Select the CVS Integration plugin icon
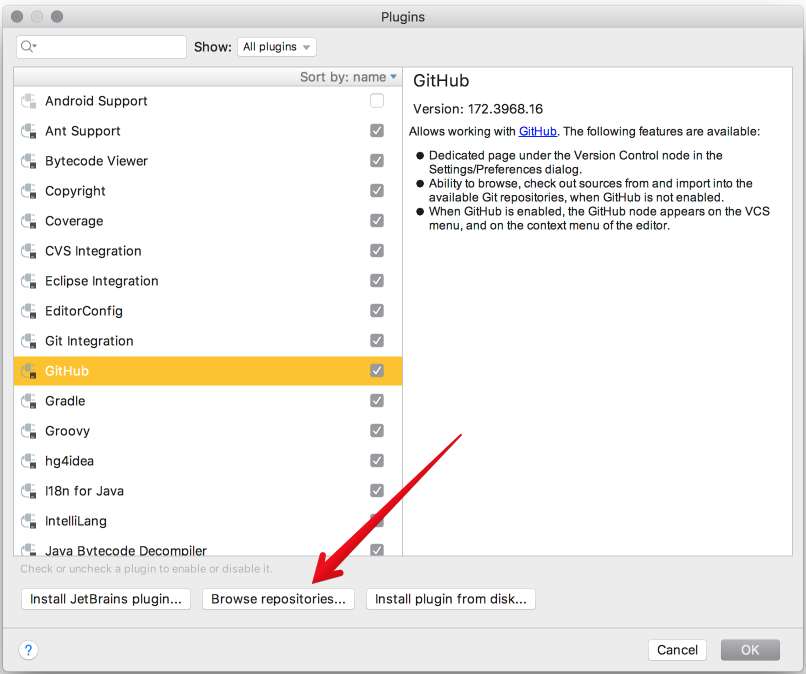Viewport: 806px width, 674px height. [29, 251]
